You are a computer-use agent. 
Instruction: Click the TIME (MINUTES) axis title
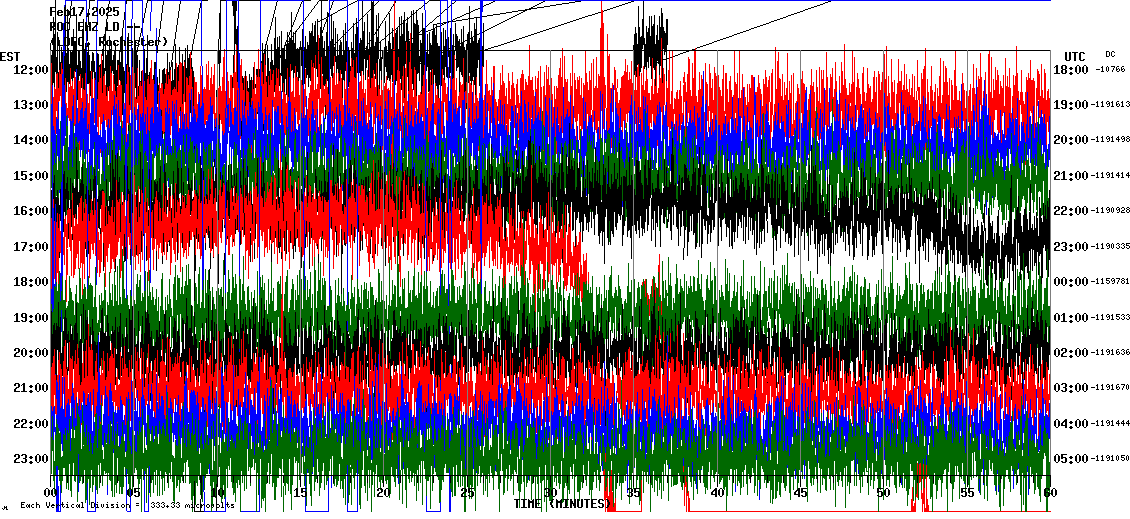pyautogui.click(x=560, y=504)
